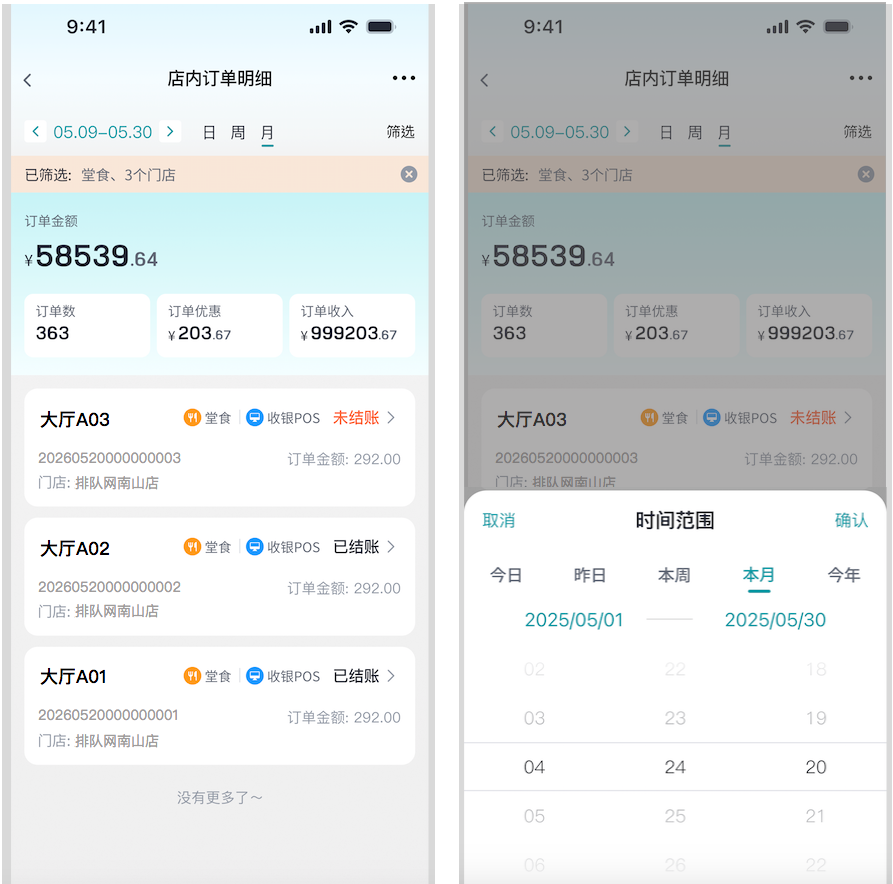Pick 05 in first picker column
This screenshot has height=884, width=893.
(x=534, y=816)
